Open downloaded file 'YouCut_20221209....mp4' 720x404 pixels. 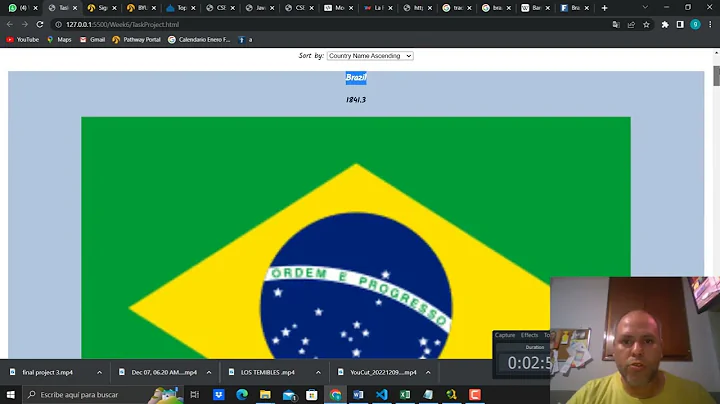[x=383, y=372]
